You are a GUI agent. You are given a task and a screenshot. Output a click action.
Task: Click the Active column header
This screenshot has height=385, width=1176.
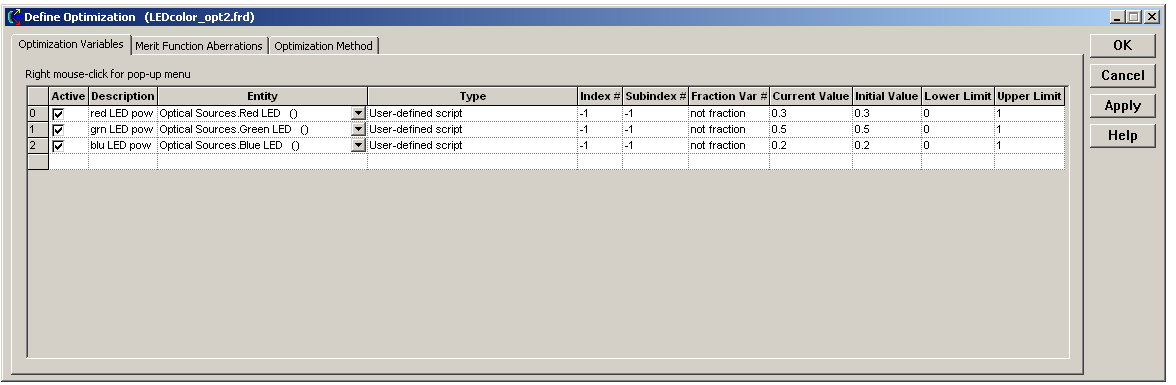(x=68, y=96)
